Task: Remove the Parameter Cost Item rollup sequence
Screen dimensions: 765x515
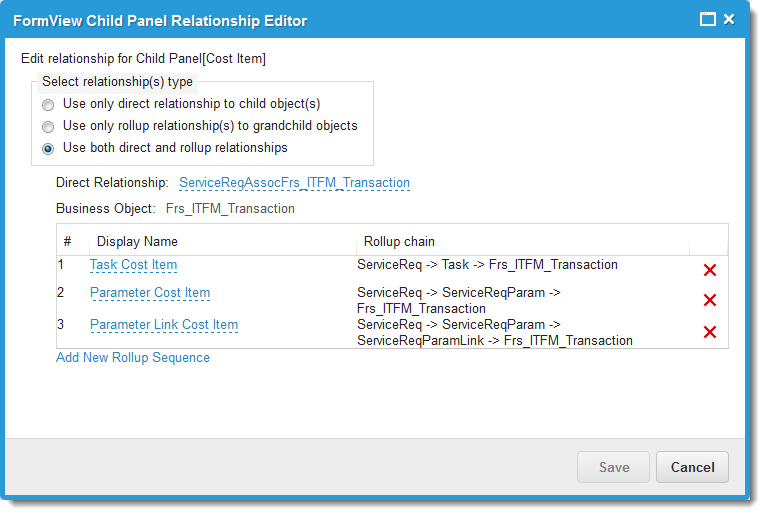Action: tap(709, 300)
